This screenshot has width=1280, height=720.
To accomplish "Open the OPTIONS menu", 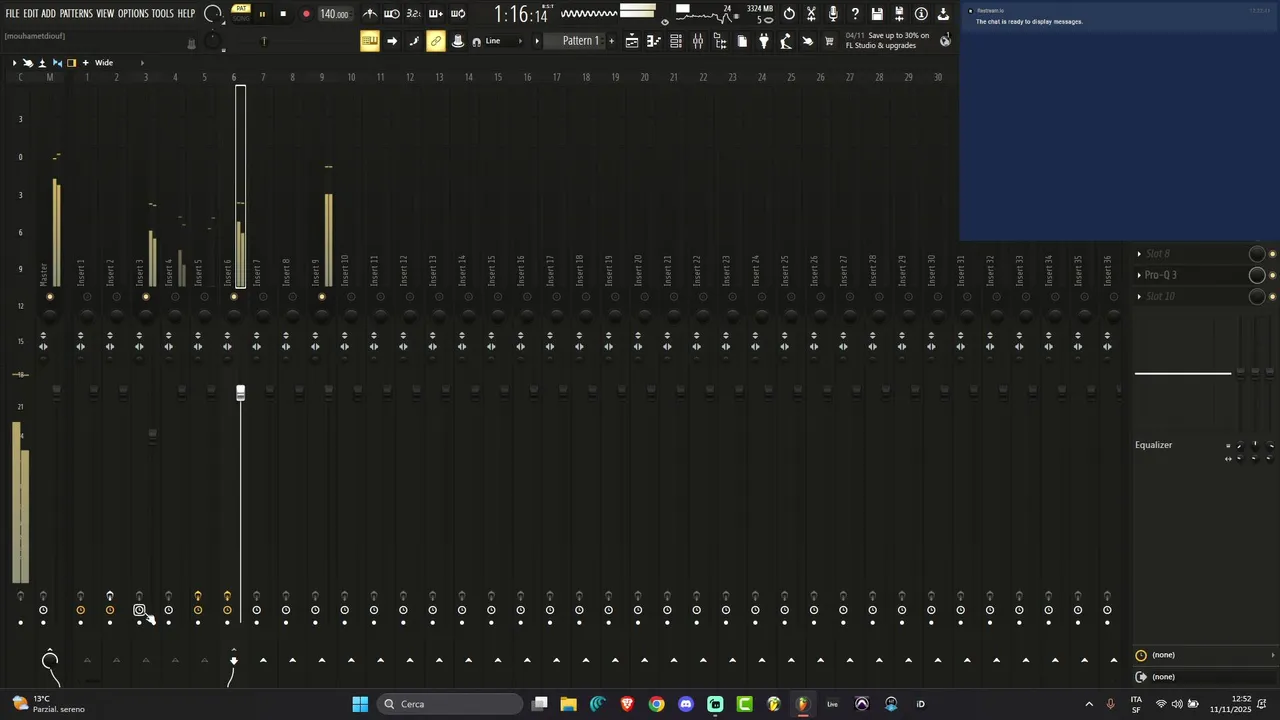I will click(x=133, y=14).
